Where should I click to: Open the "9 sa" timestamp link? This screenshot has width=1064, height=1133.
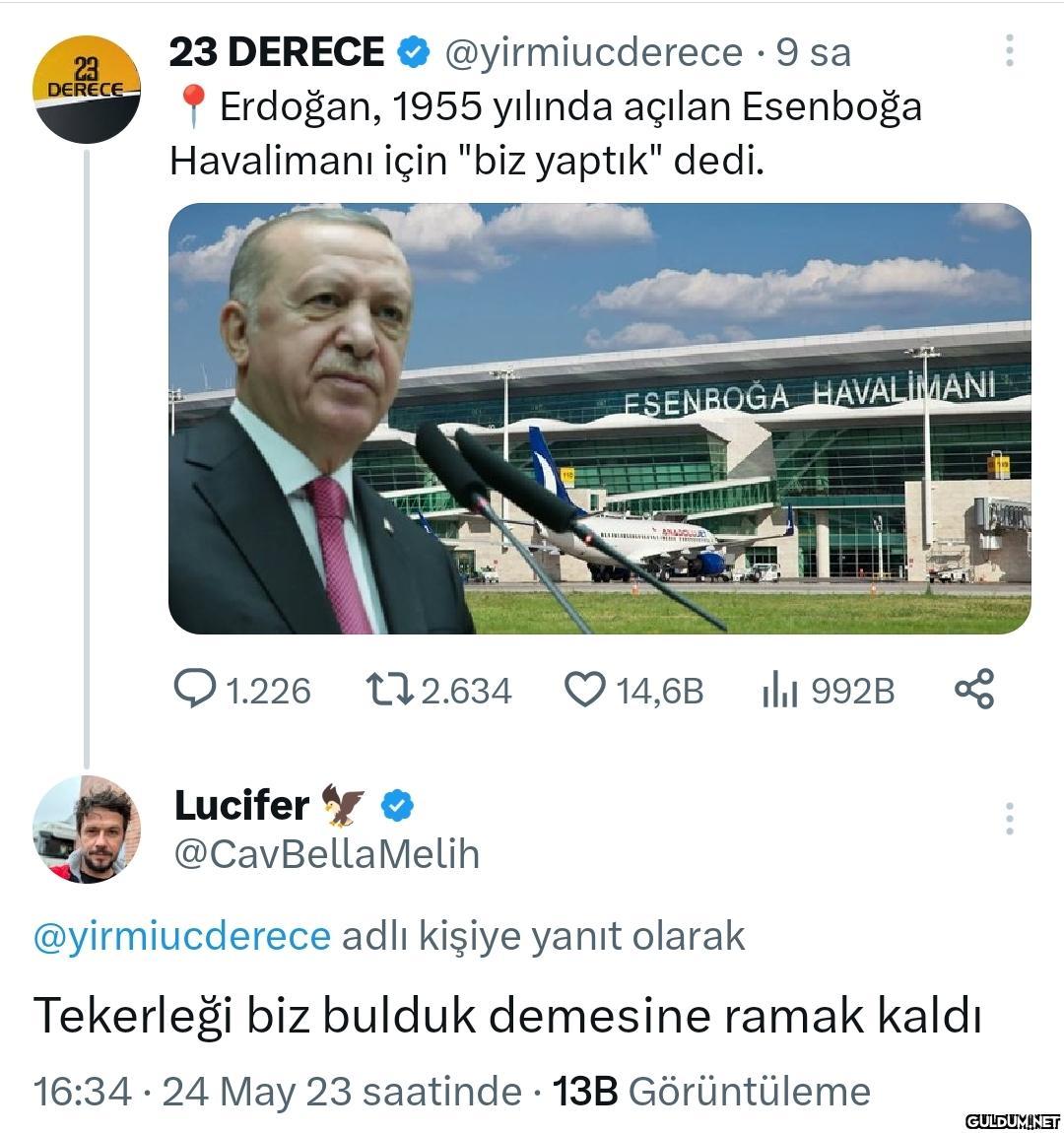[813, 52]
